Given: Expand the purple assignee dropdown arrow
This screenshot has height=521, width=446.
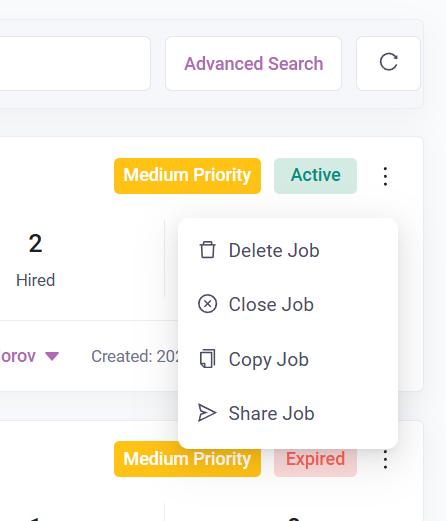Looking at the screenshot, I should coord(52,356).
